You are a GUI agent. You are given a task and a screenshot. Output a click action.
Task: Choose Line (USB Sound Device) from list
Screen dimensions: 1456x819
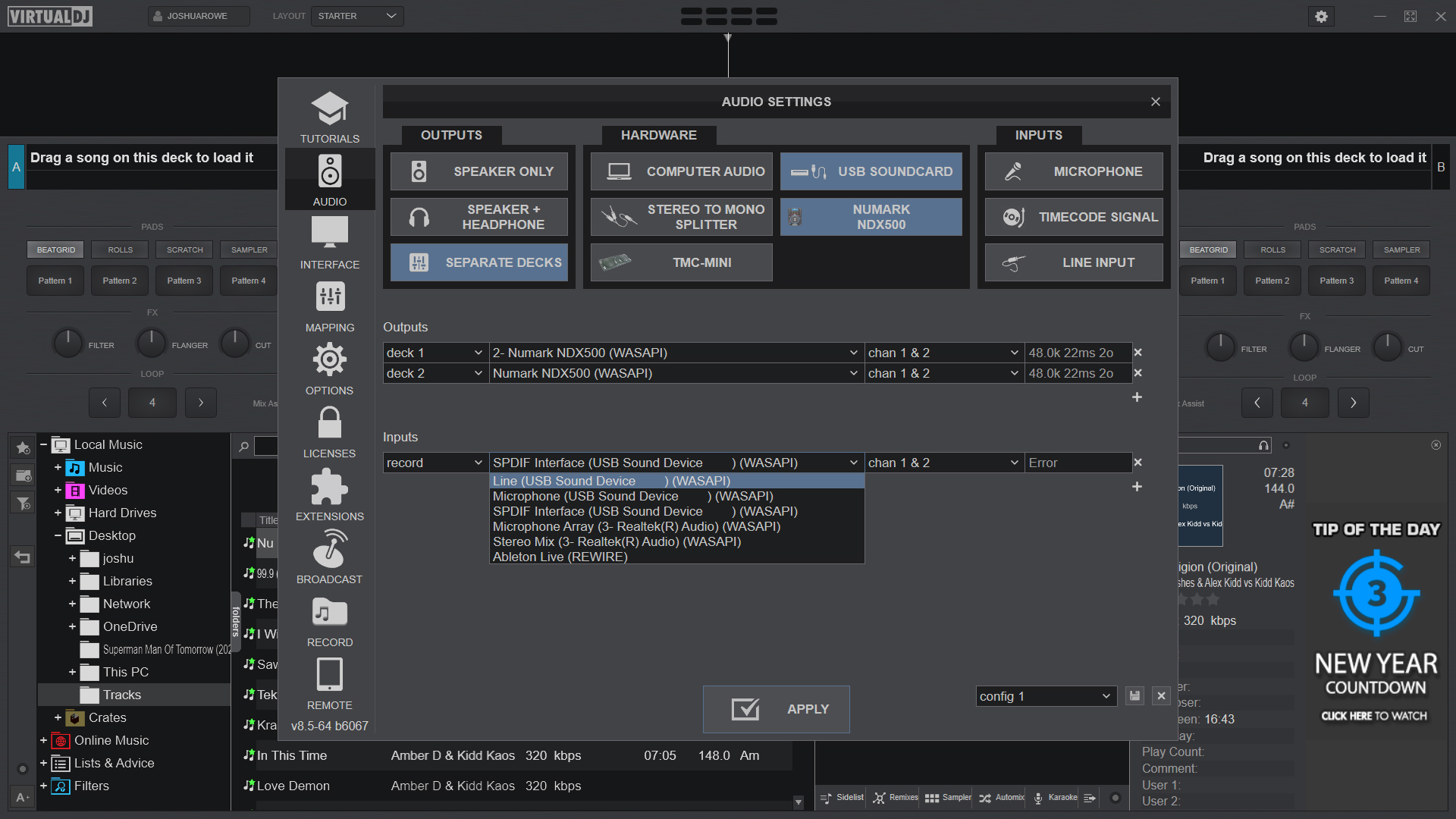point(676,481)
